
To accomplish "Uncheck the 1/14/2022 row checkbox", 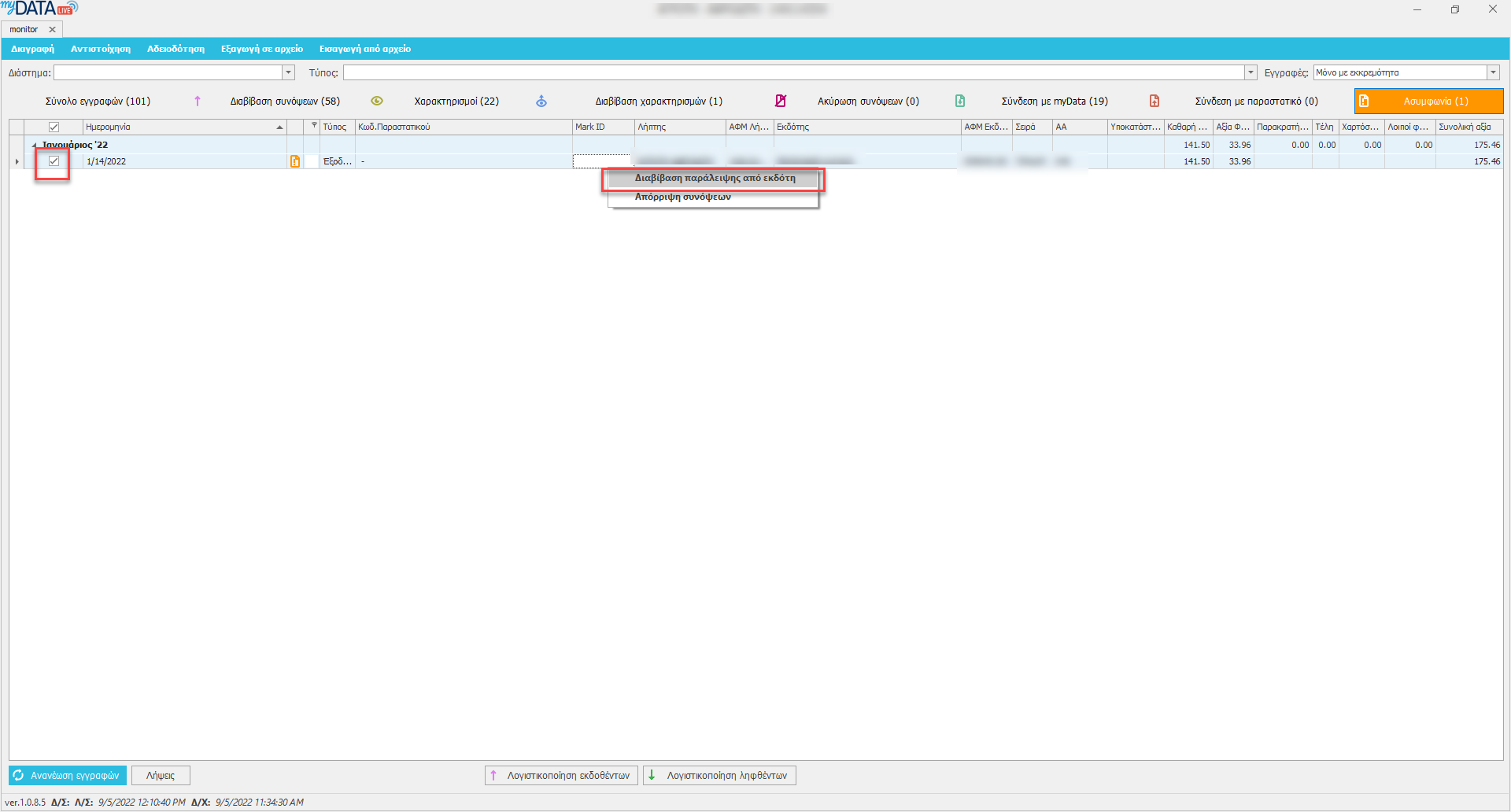I will [x=54, y=161].
